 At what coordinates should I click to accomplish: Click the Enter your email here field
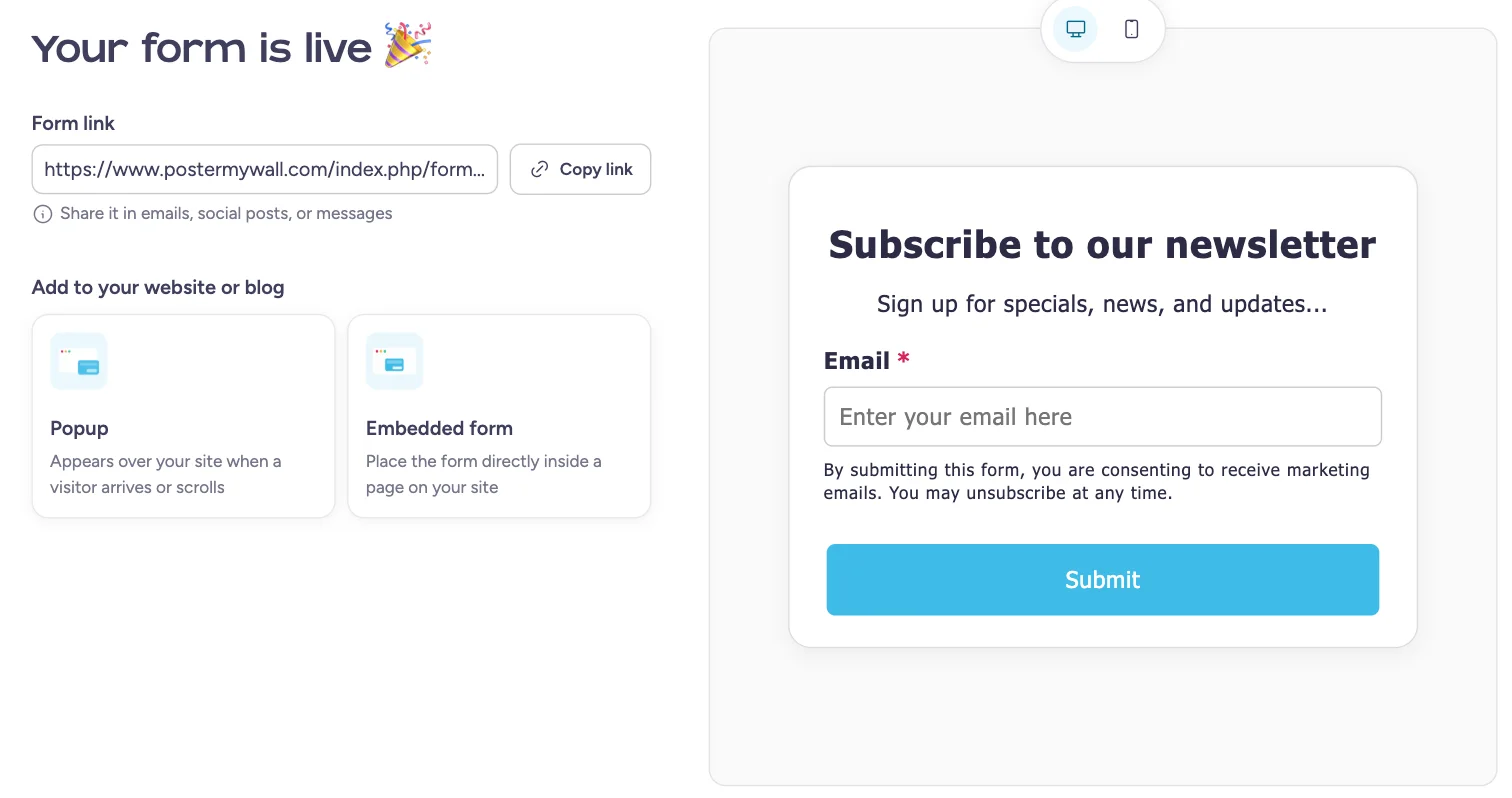1103,417
